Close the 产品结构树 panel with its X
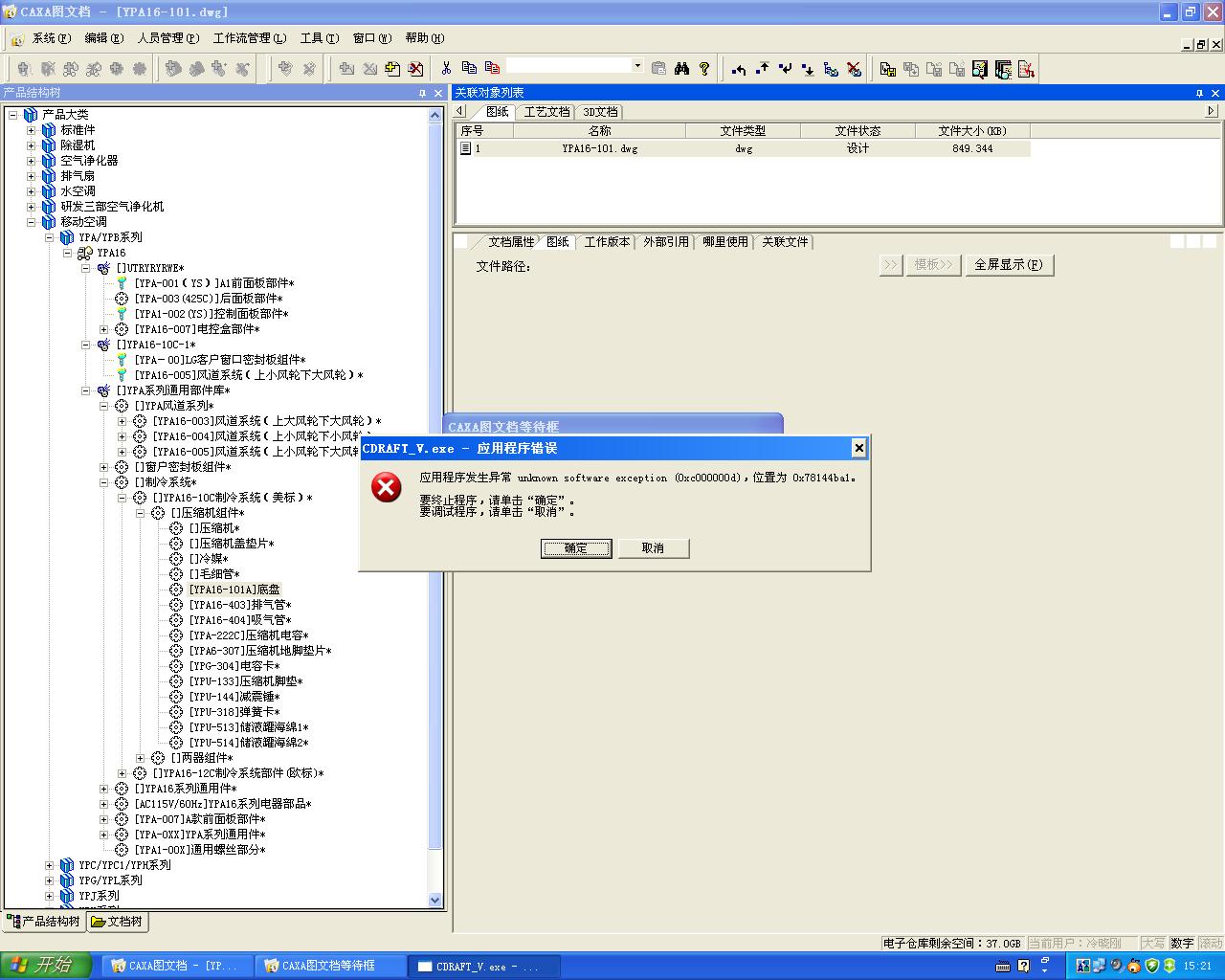This screenshot has height=980, width=1225. [438, 93]
